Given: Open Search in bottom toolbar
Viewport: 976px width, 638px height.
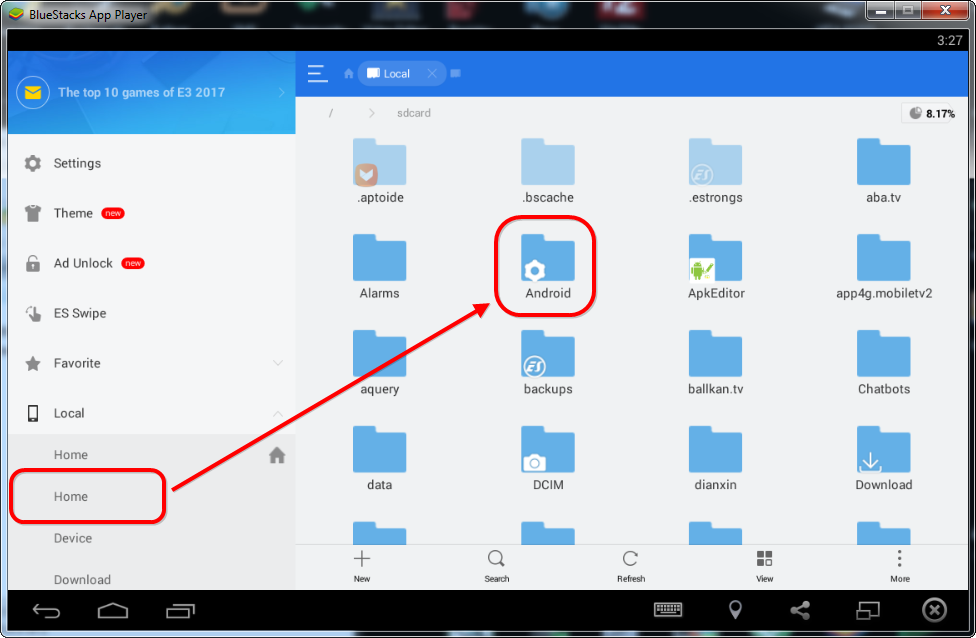Looking at the screenshot, I should tap(496, 560).
